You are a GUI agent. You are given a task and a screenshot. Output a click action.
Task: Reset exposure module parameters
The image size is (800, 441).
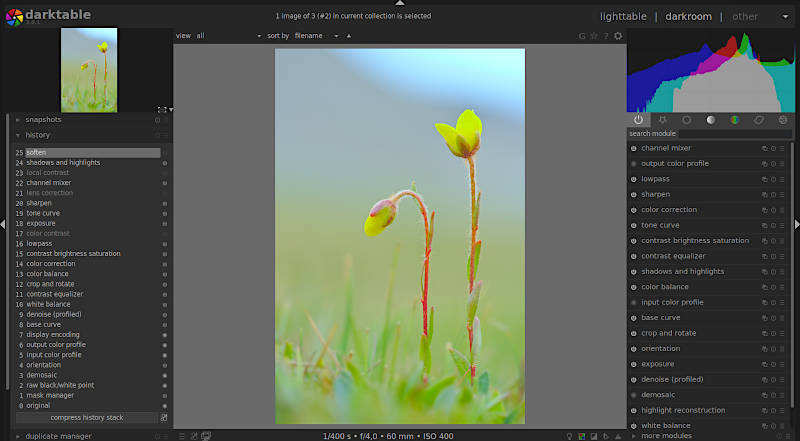(x=773, y=364)
